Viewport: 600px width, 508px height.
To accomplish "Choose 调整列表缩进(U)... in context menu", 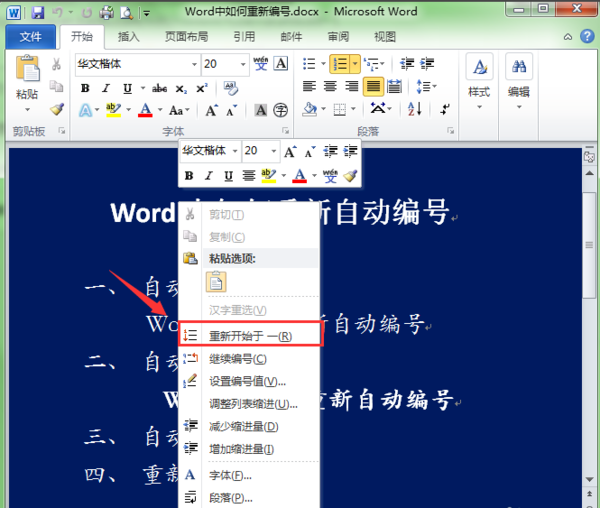I will tap(249, 404).
